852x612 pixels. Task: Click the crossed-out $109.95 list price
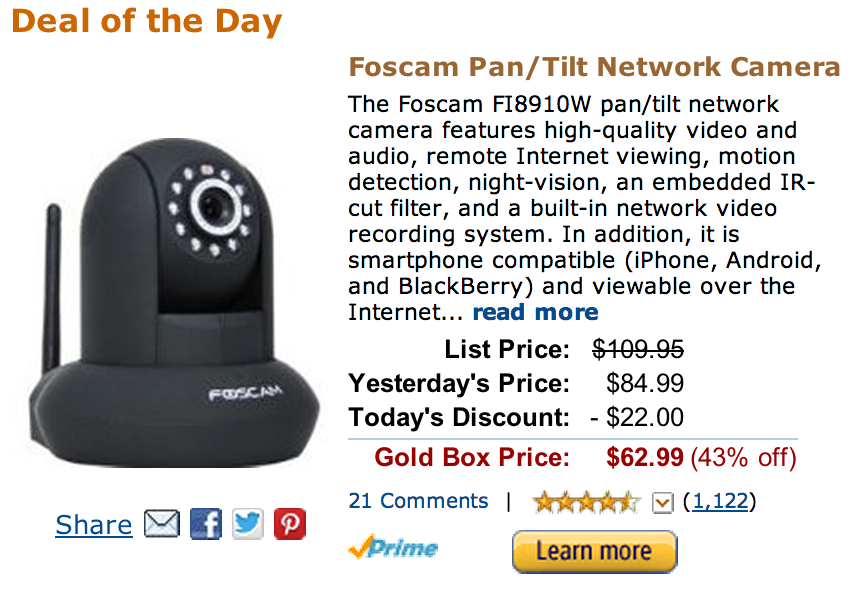click(638, 349)
